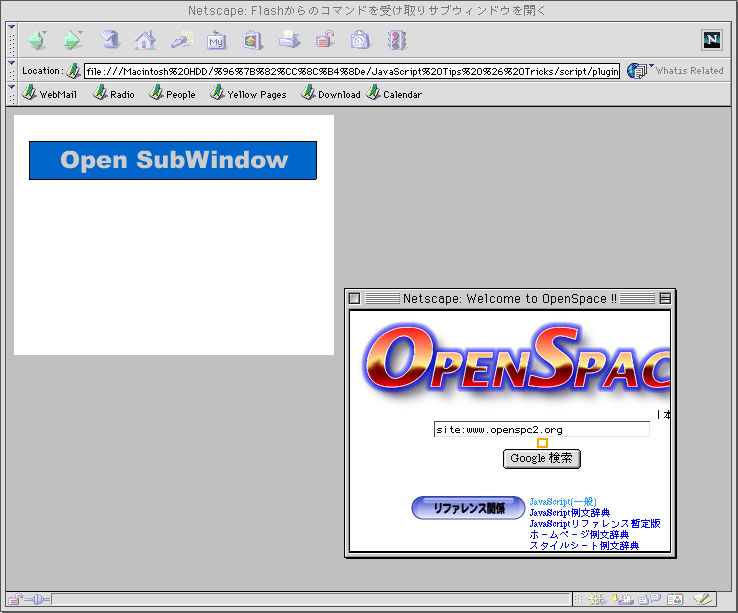Screen dimensions: 738x613
Task: Click the Open SubWindow Flash button
Action: tap(173, 160)
